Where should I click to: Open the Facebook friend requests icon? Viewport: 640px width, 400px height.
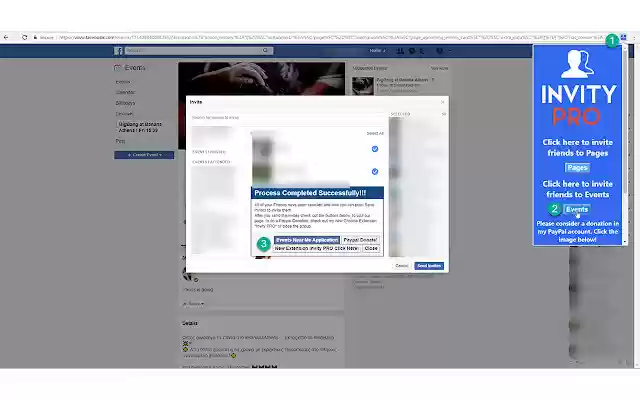pyautogui.click(x=400, y=51)
